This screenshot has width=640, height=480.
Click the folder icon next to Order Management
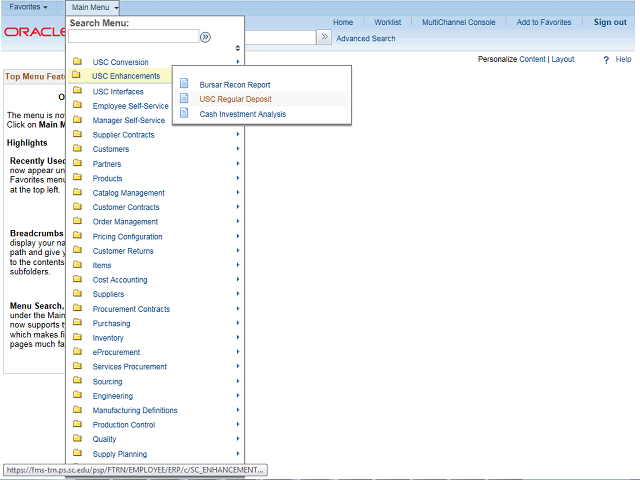tap(78, 221)
